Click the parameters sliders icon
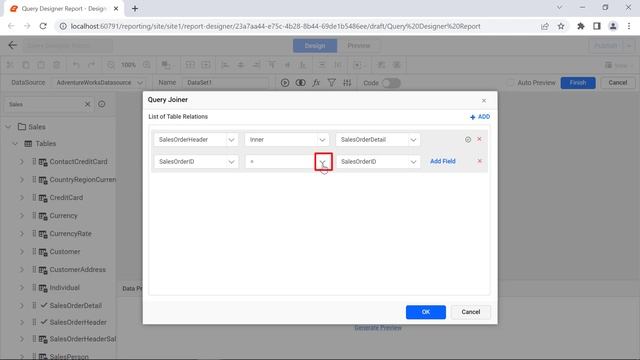The height and width of the screenshot is (360, 640). (x=347, y=83)
